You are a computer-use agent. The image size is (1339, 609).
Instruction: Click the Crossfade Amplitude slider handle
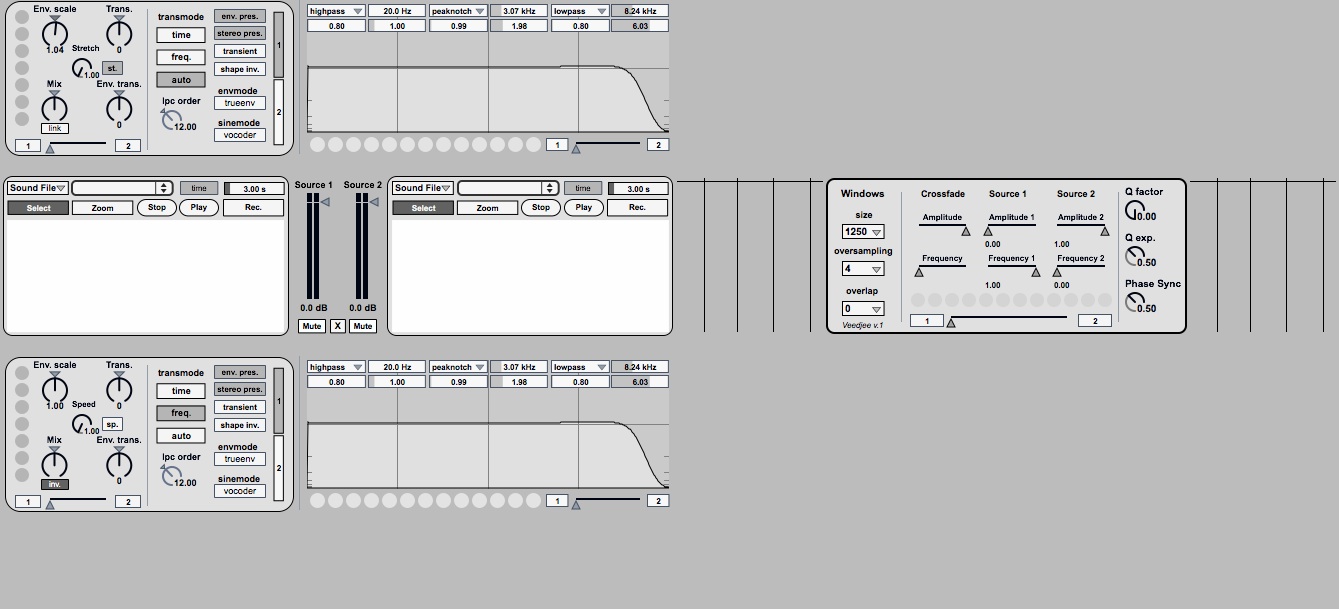(965, 231)
